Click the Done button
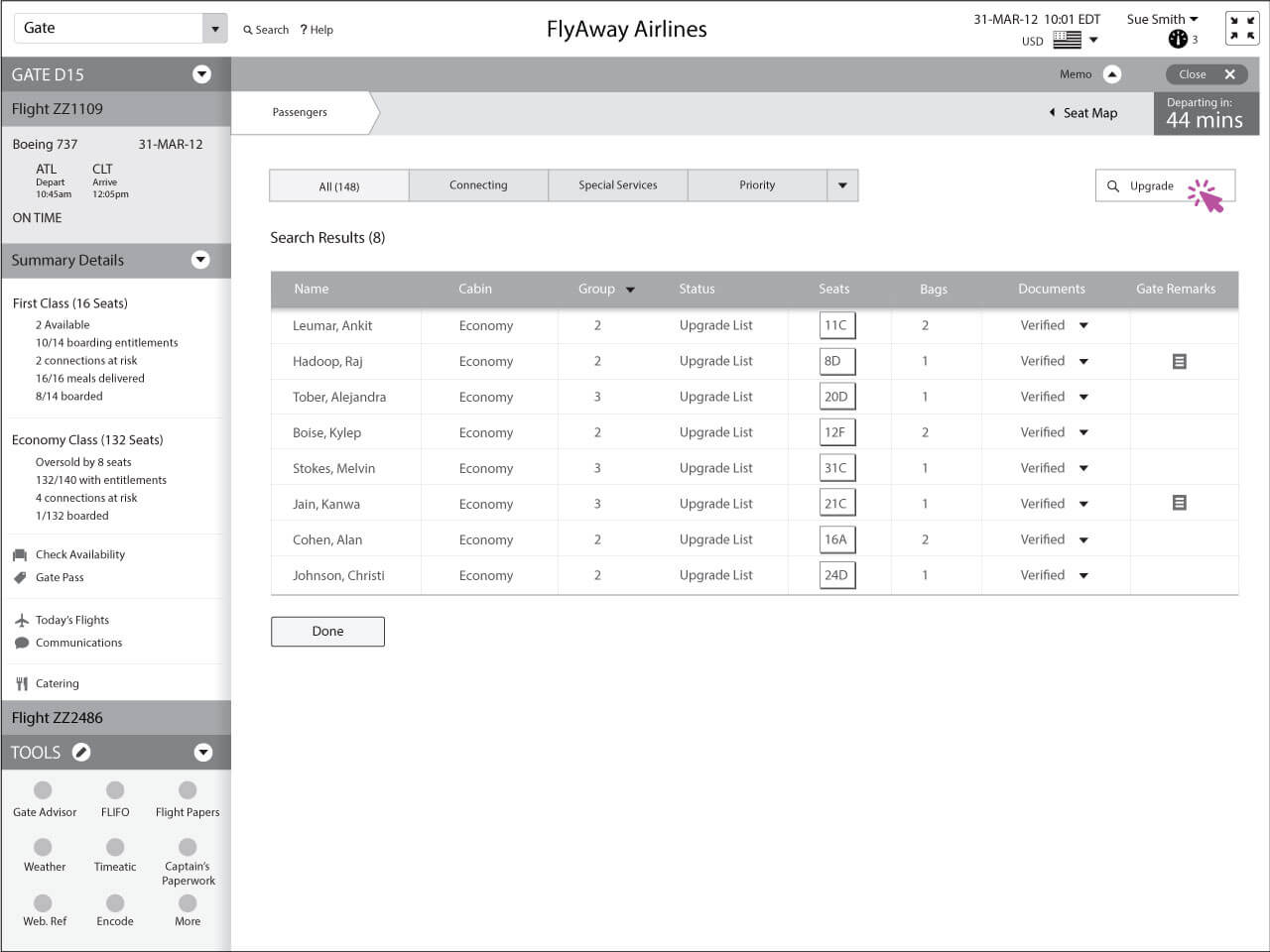Screen dimensions: 1270x952 tap(327, 631)
